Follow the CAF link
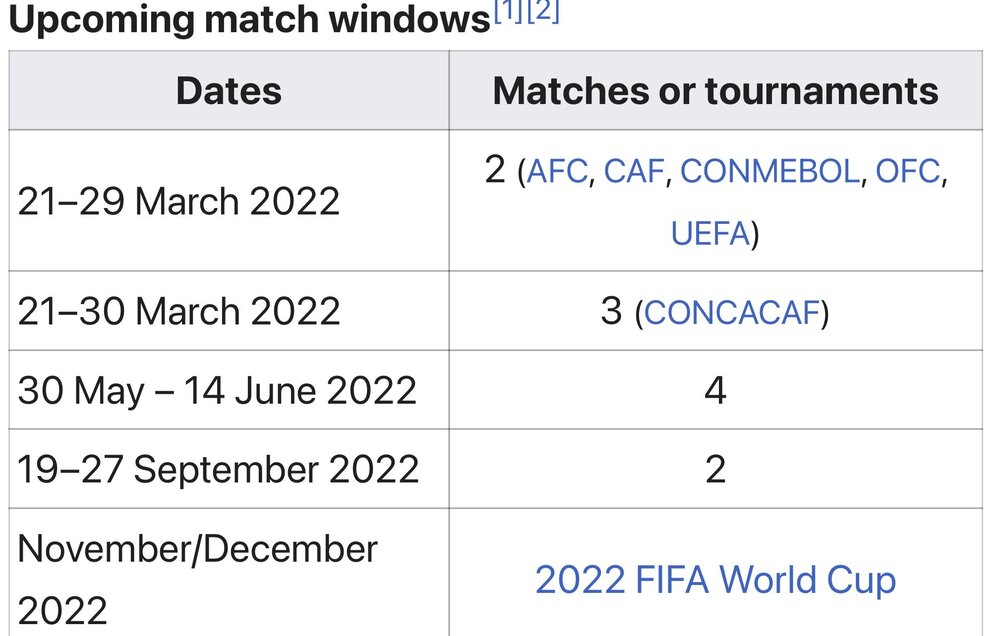Image resolution: width=1000 pixels, height=636 pixels. (634, 172)
